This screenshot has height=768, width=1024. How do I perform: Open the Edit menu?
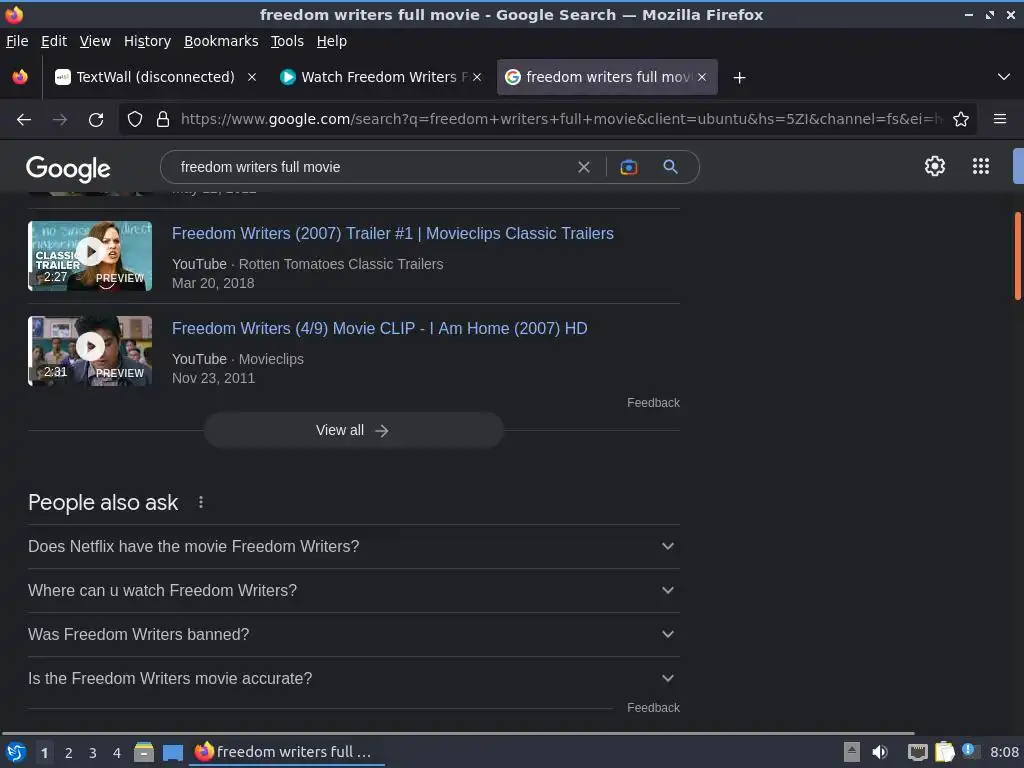click(x=54, y=41)
